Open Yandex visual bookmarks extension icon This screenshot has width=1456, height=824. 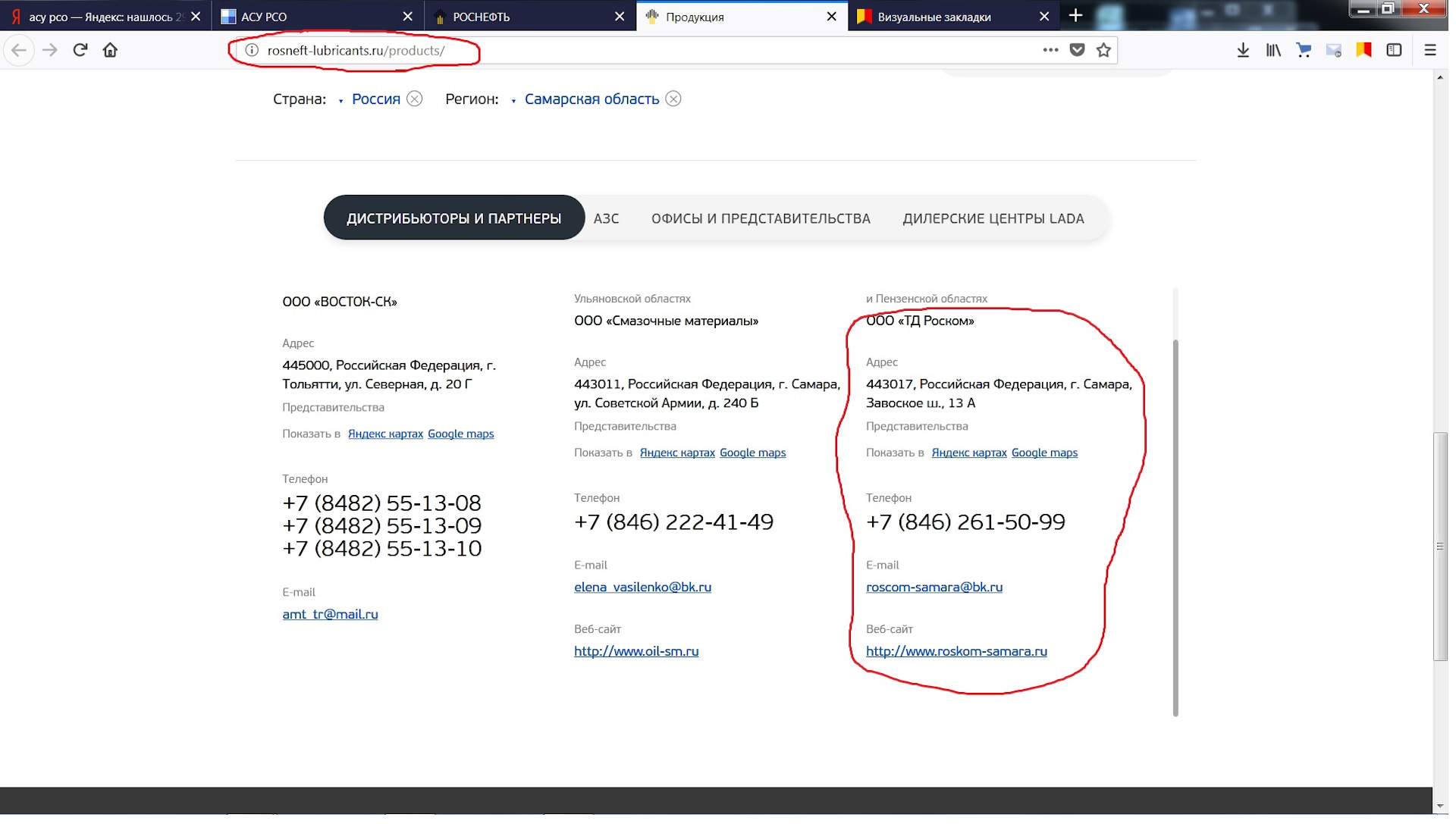1363,50
